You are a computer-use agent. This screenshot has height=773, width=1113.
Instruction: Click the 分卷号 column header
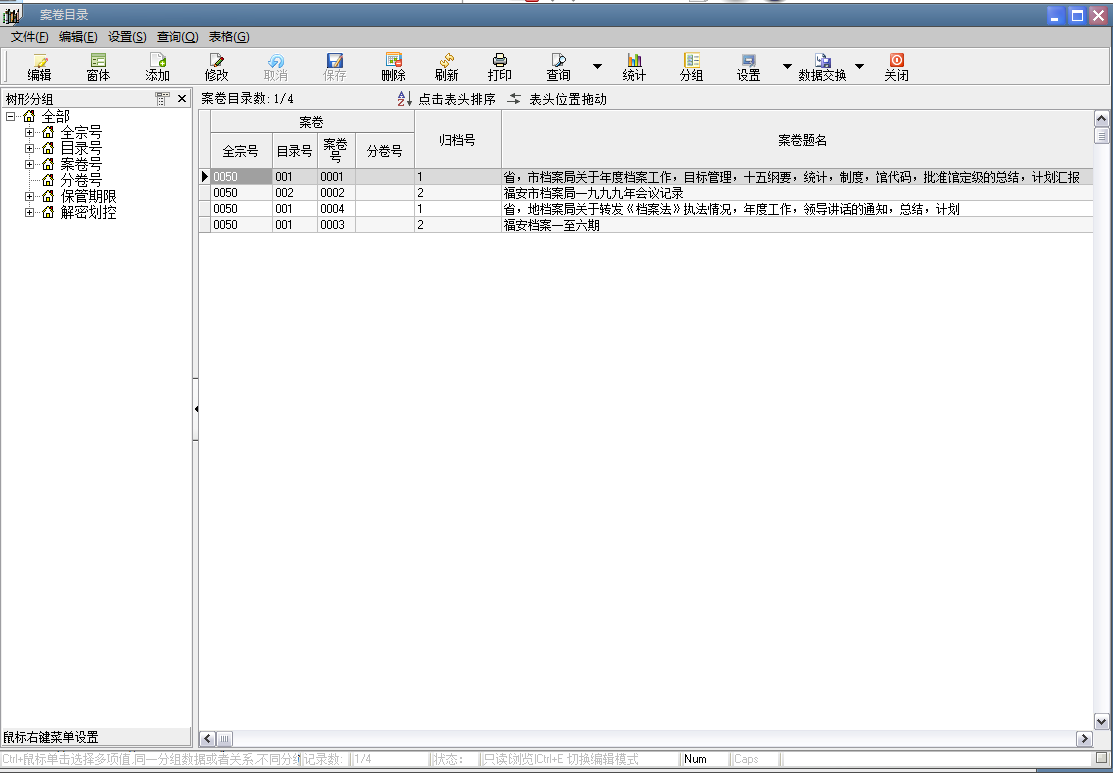(385, 151)
